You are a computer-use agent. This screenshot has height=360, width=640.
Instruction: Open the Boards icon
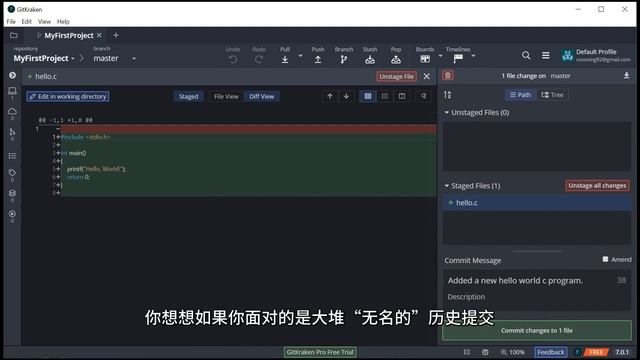pos(425,59)
